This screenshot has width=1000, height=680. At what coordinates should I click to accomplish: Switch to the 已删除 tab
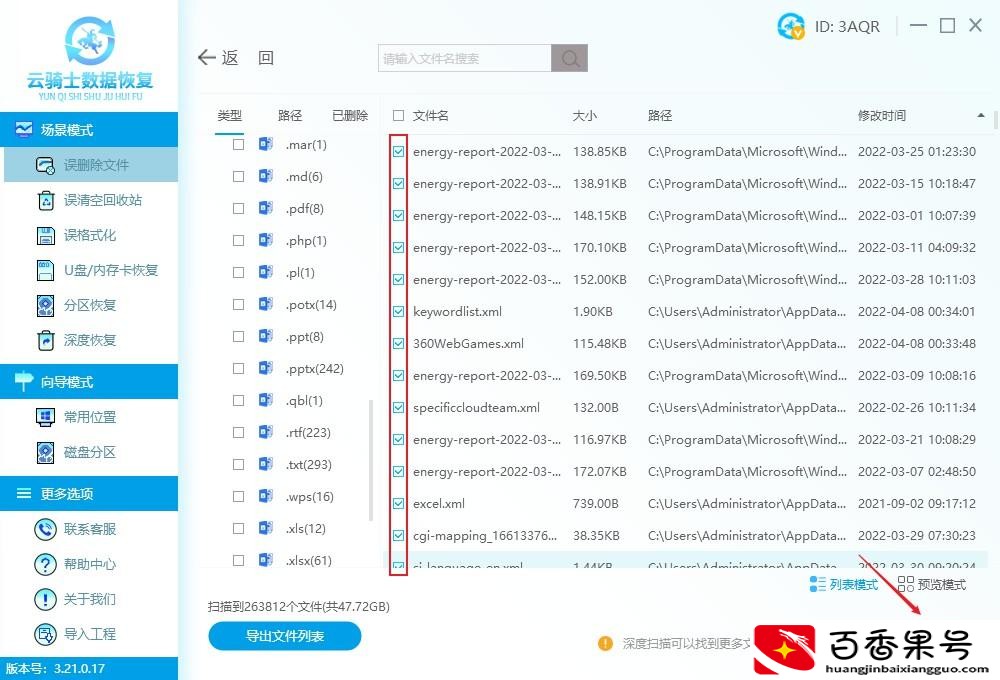pos(350,115)
